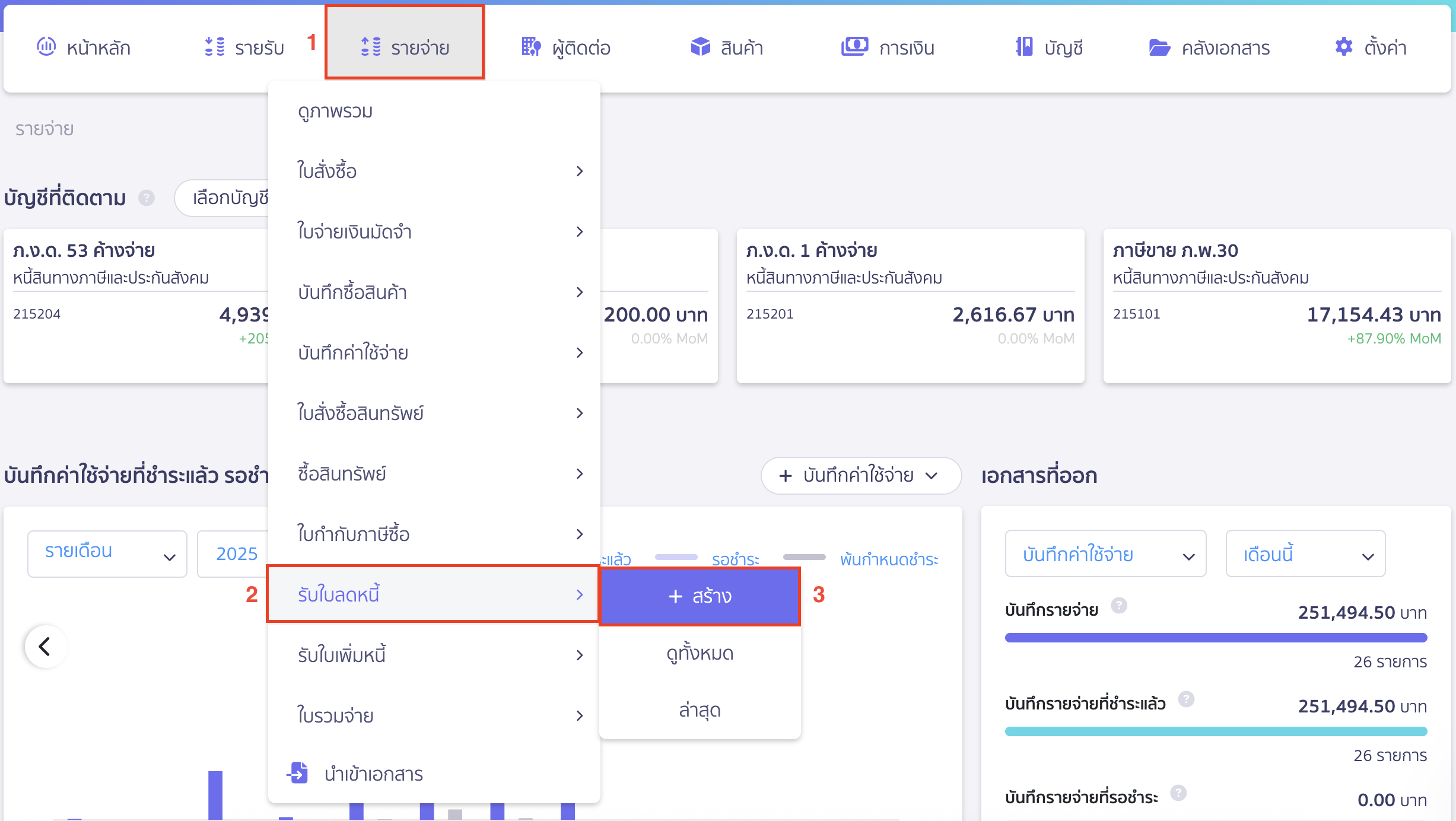The height and width of the screenshot is (821, 1456).
Task: Open the ภาษีขาย ภ.พ.30 card
Action: click(x=1277, y=306)
